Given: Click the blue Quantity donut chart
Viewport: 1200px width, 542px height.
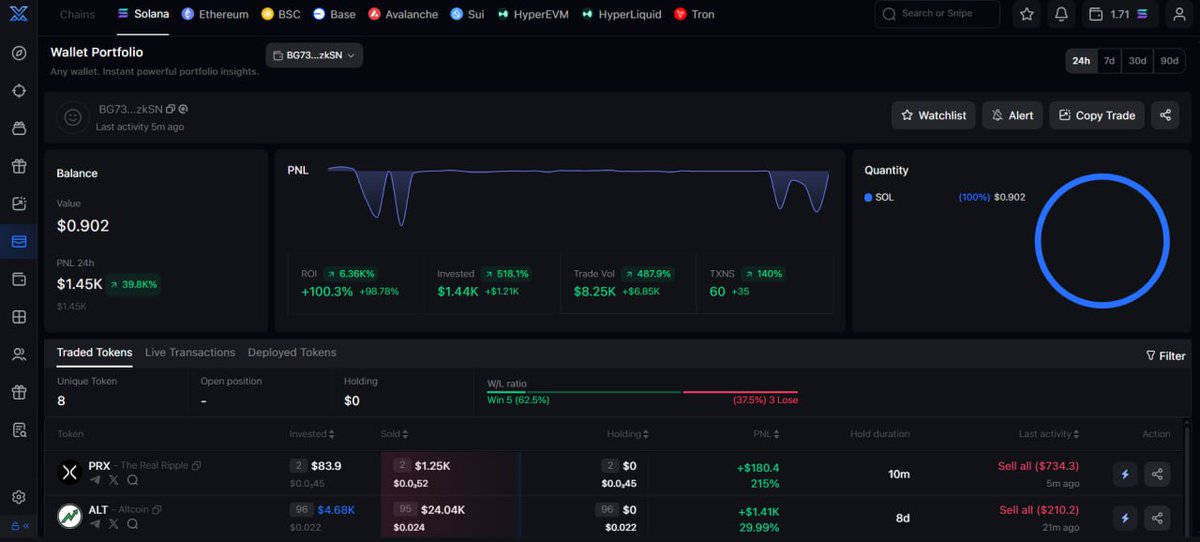Looking at the screenshot, I should coord(1102,240).
